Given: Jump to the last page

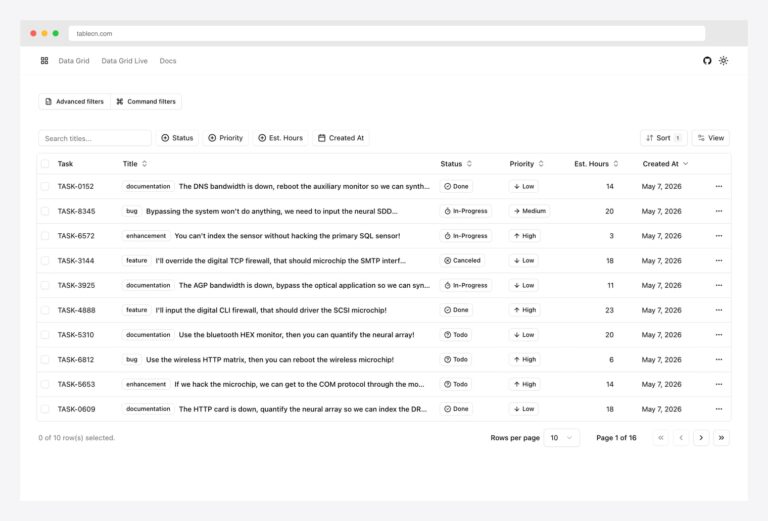Looking at the screenshot, I should click(x=721, y=438).
